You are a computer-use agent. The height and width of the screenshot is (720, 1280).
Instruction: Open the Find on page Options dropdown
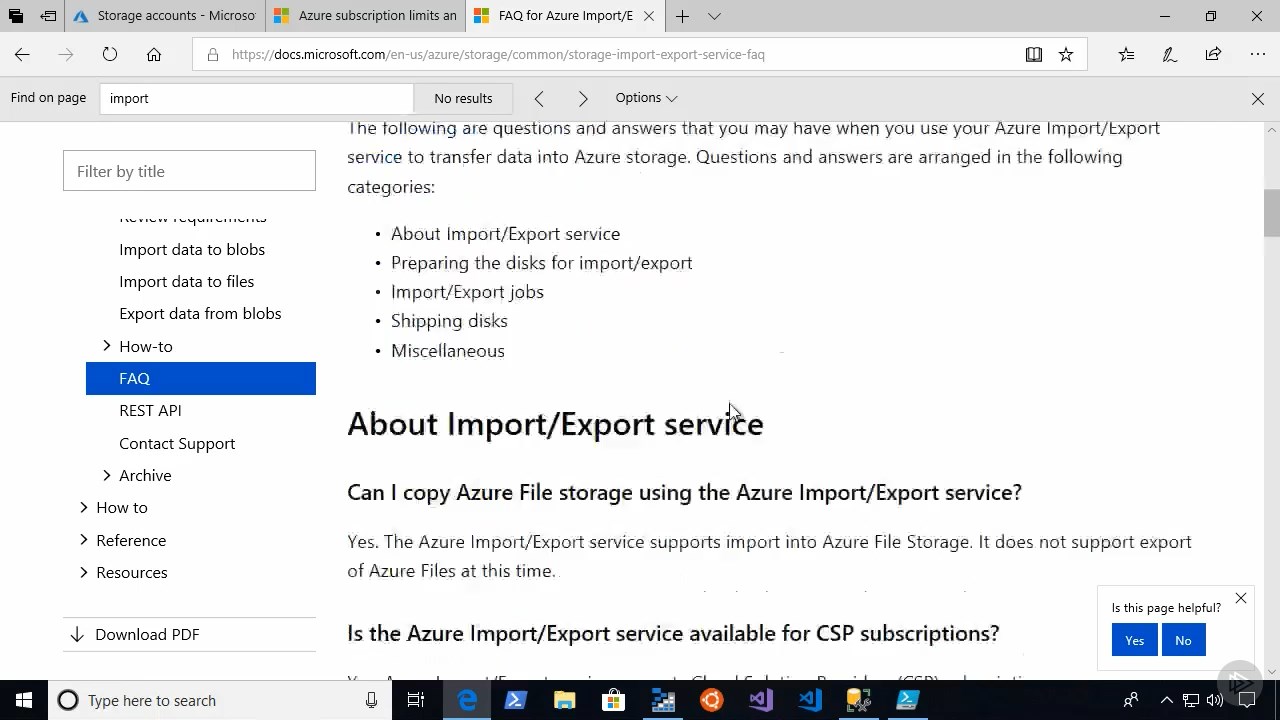[646, 98]
